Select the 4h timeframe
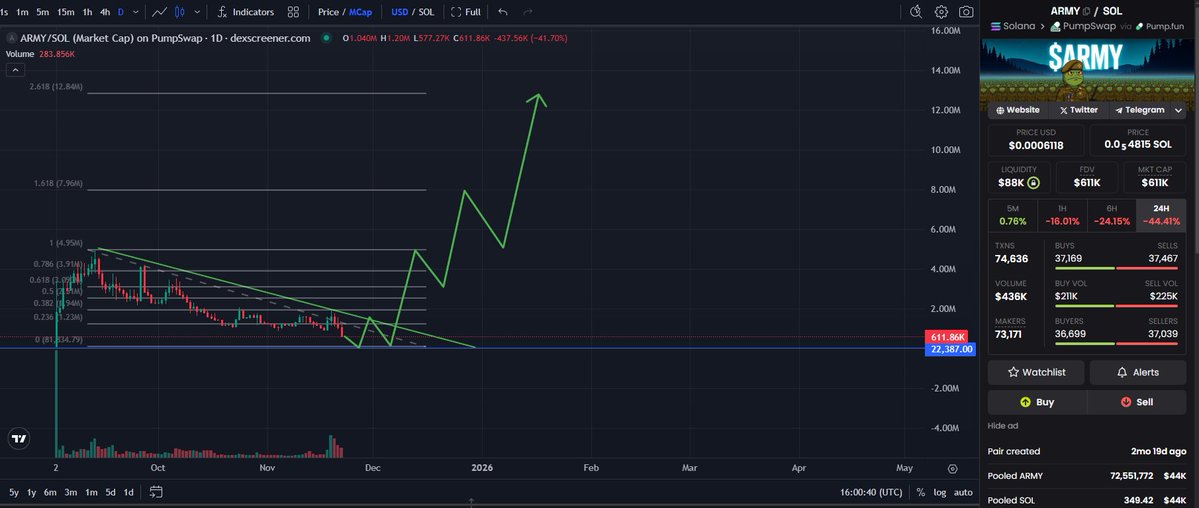Image resolution: width=1199 pixels, height=508 pixels. coord(105,12)
